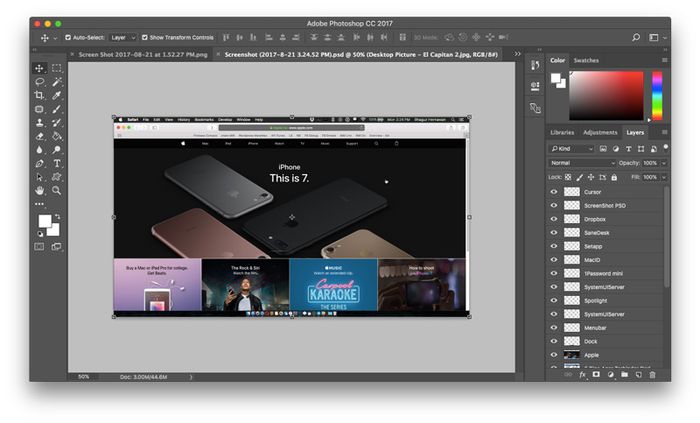
Task: Switch to Screen Shot 2017-08-21 png tab
Action: coord(143,54)
